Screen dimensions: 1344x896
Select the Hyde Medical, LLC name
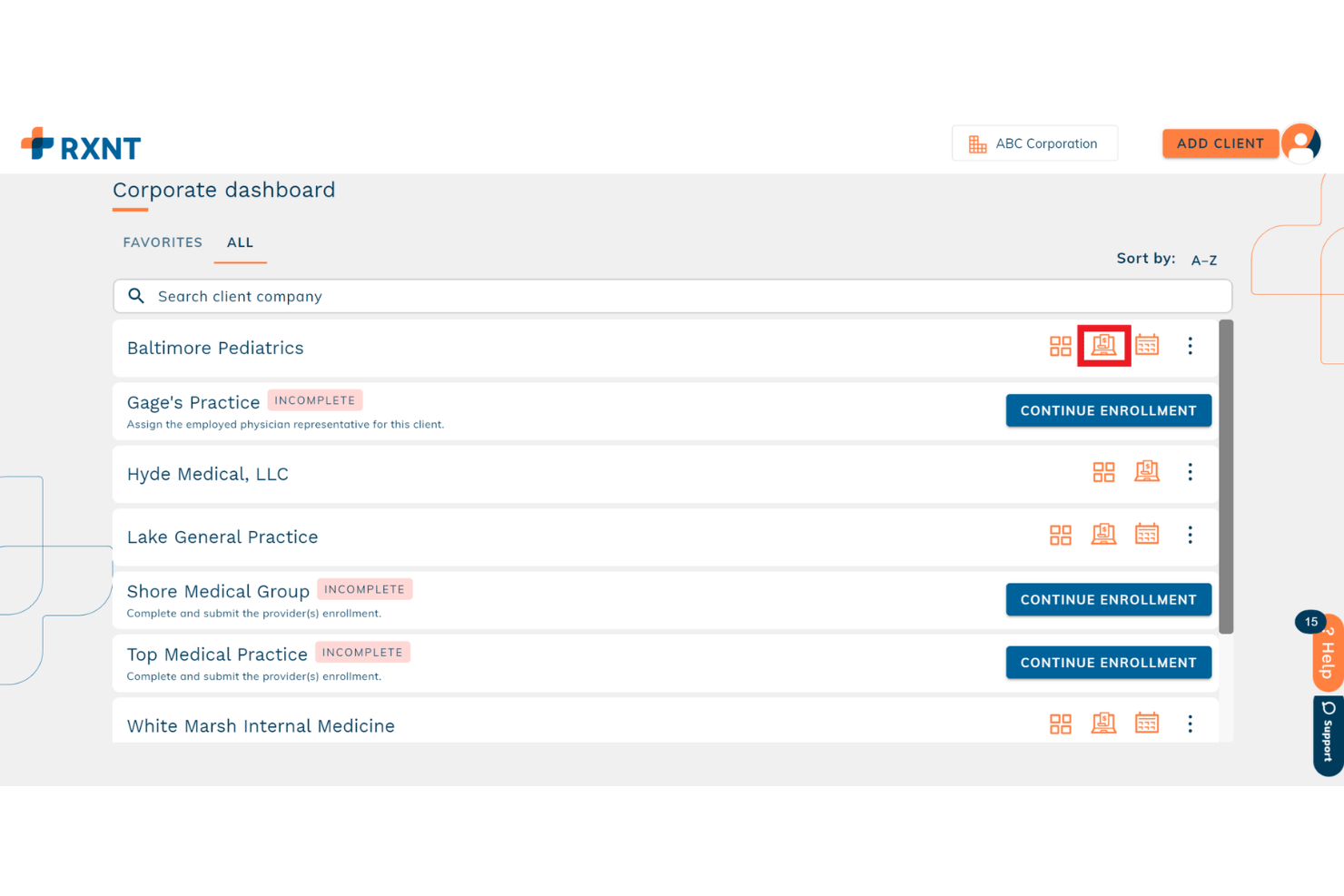pos(208,474)
